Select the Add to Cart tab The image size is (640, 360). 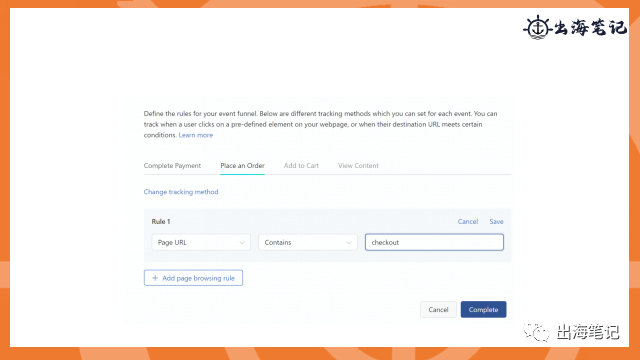[x=301, y=165]
